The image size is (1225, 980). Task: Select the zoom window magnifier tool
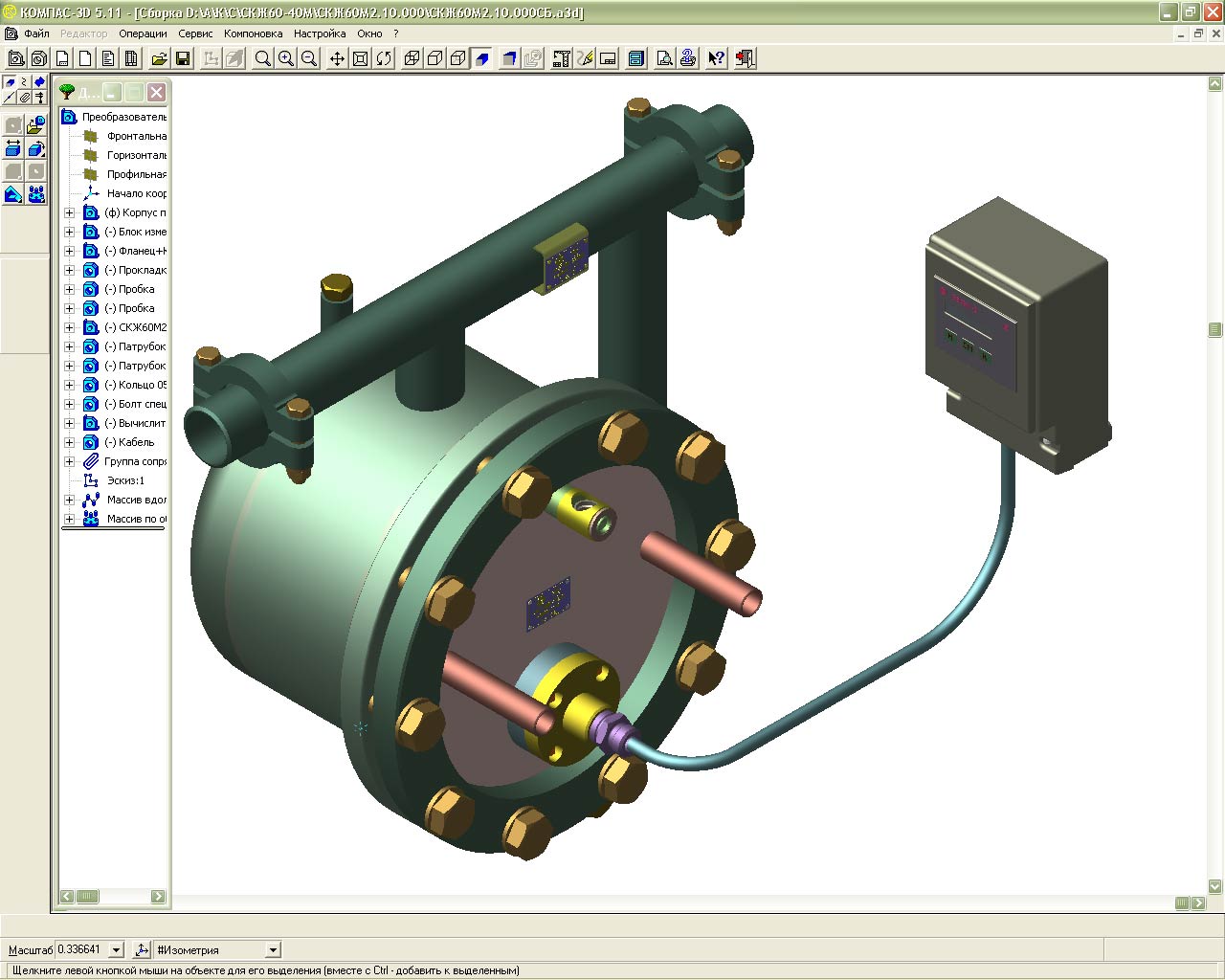pos(263,58)
